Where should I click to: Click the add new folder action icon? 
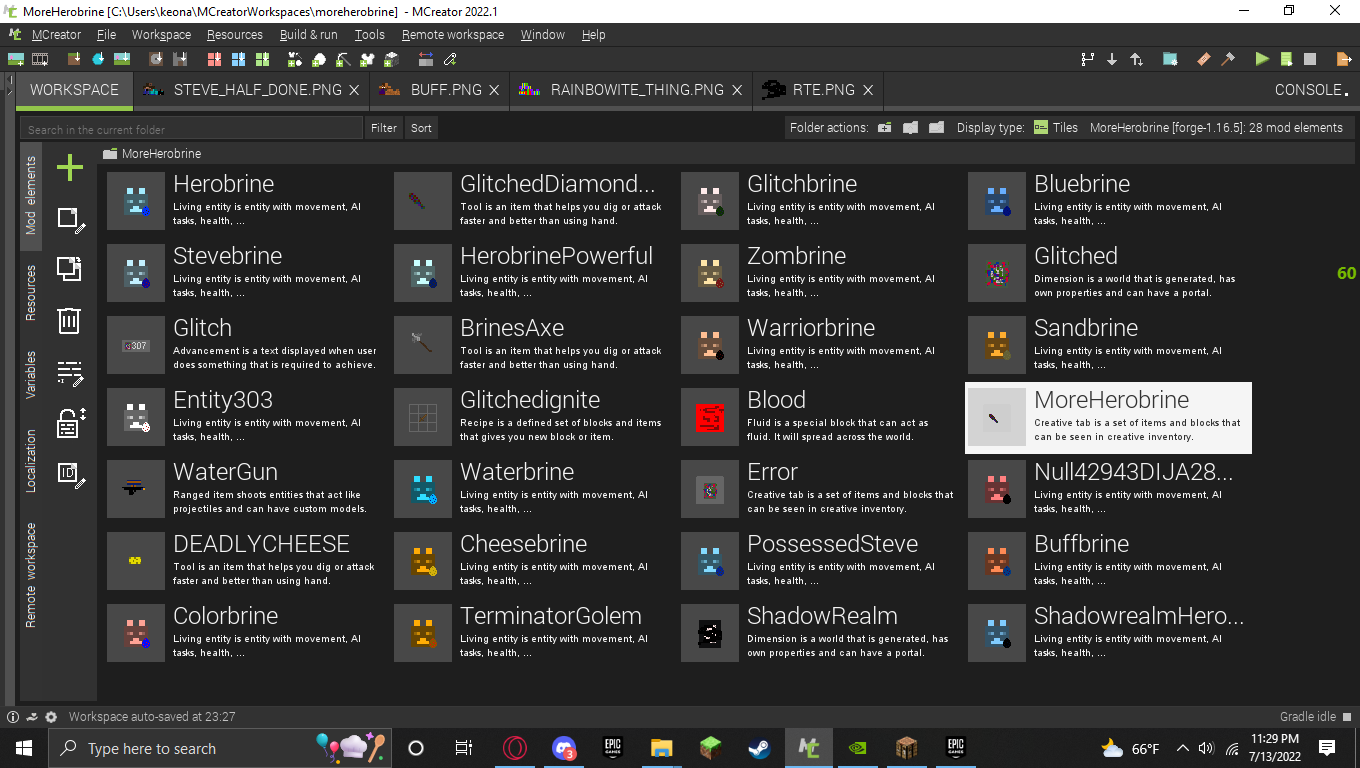tap(885, 127)
